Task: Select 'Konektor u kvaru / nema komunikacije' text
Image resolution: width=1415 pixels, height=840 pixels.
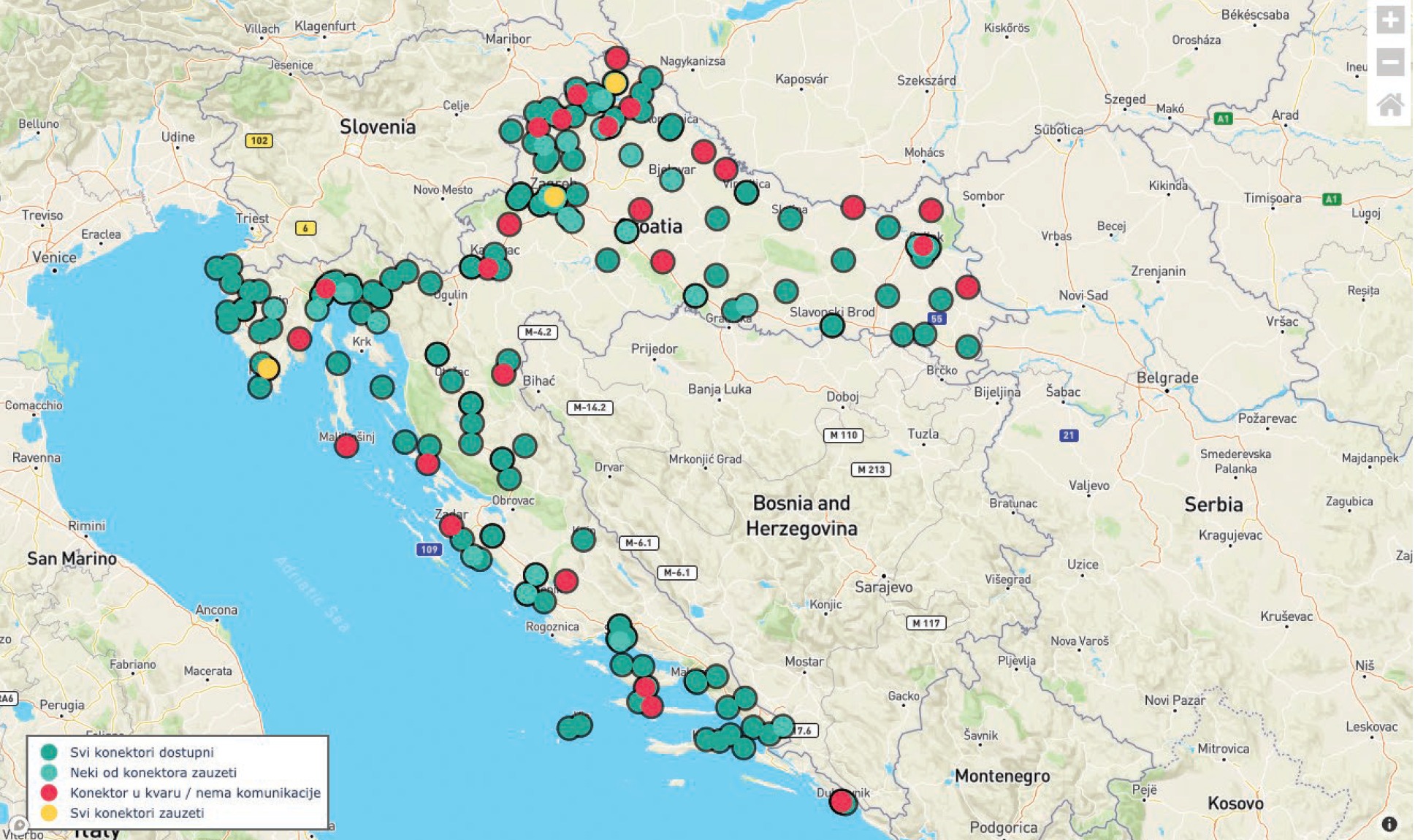Action: (195, 793)
